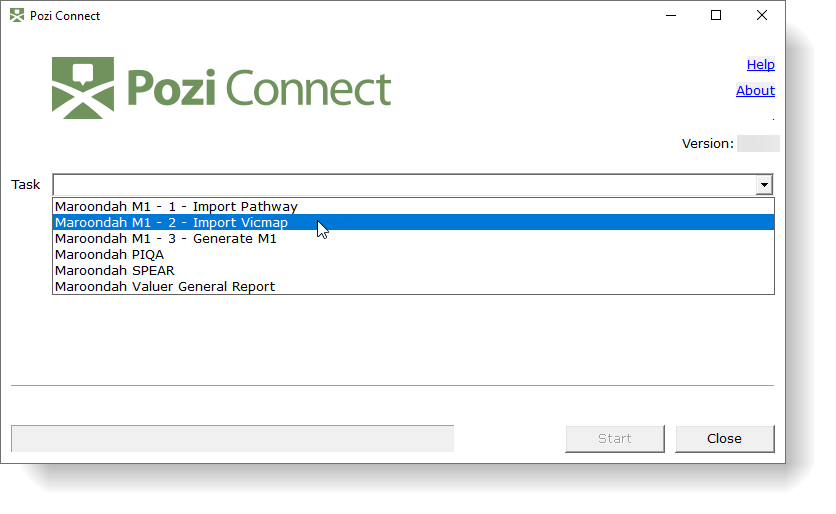The width and height of the screenshot is (836, 514).
Task: Select Maroondah M1 - 1 - Import Pathway
Action: tap(176, 207)
